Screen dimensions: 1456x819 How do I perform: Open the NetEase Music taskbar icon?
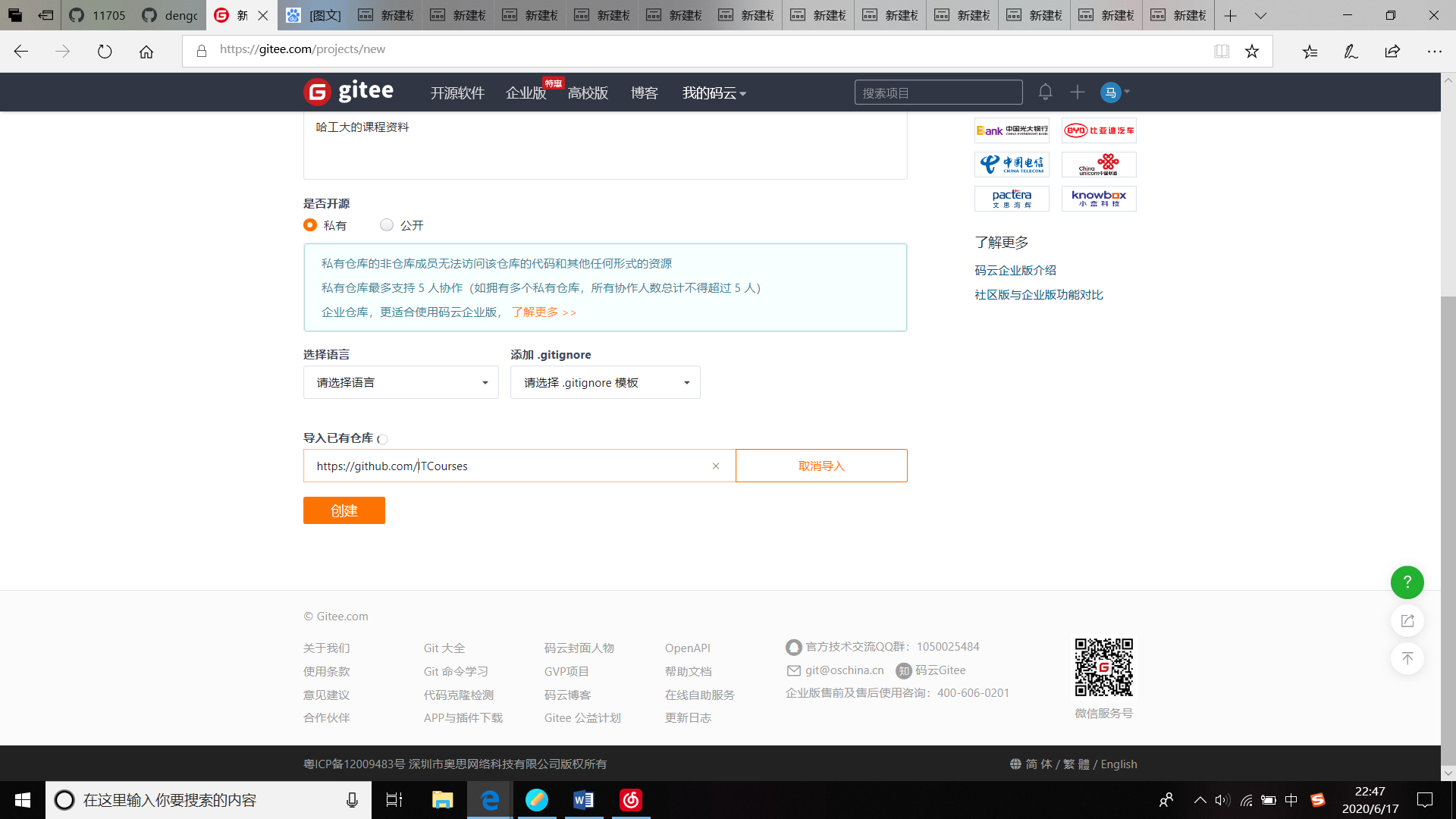click(x=631, y=800)
